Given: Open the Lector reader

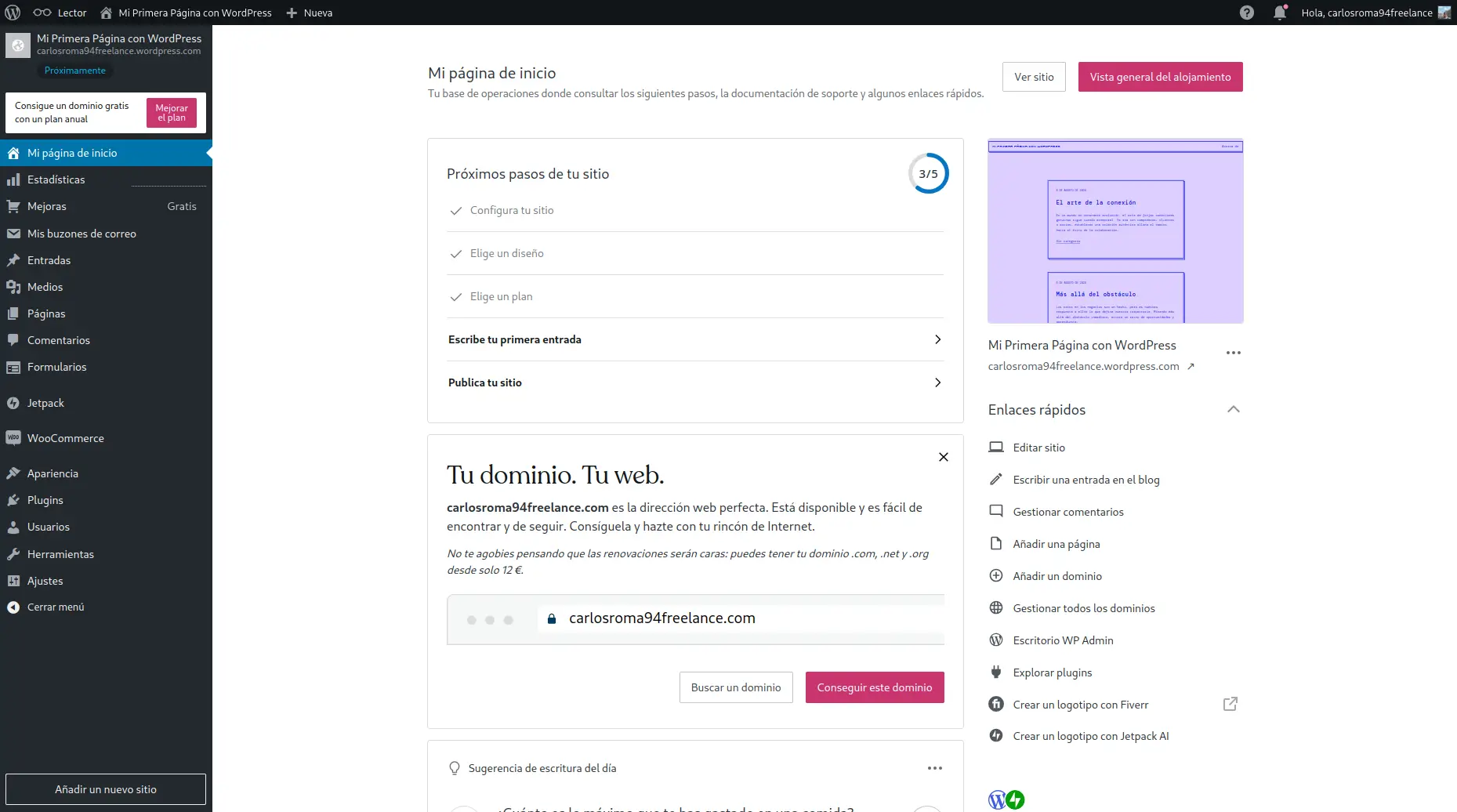Looking at the screenshot, I should point(60,13).
